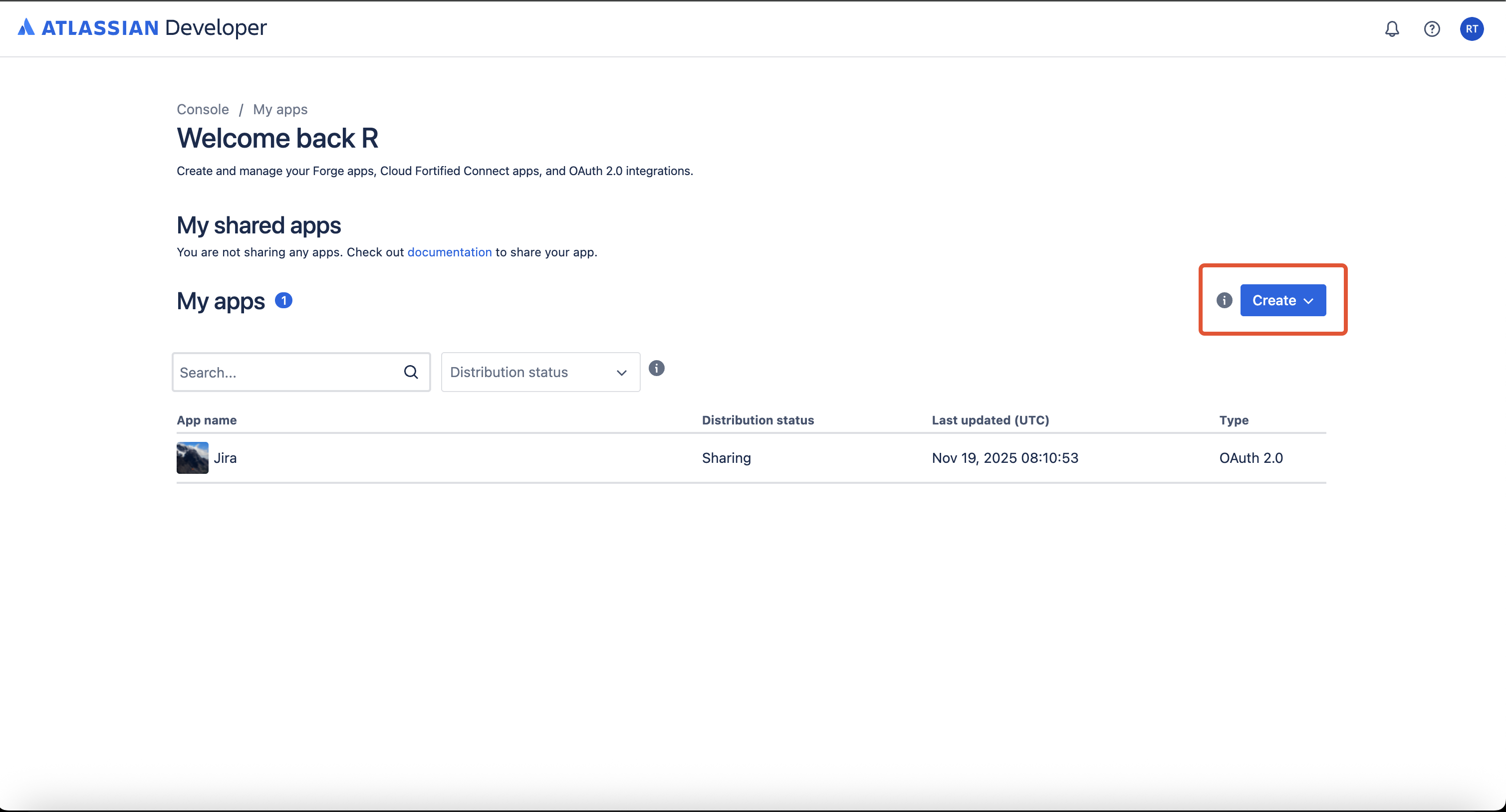
Task: Open the RT profile avatar menu
Action: (x=1471, y=28)
